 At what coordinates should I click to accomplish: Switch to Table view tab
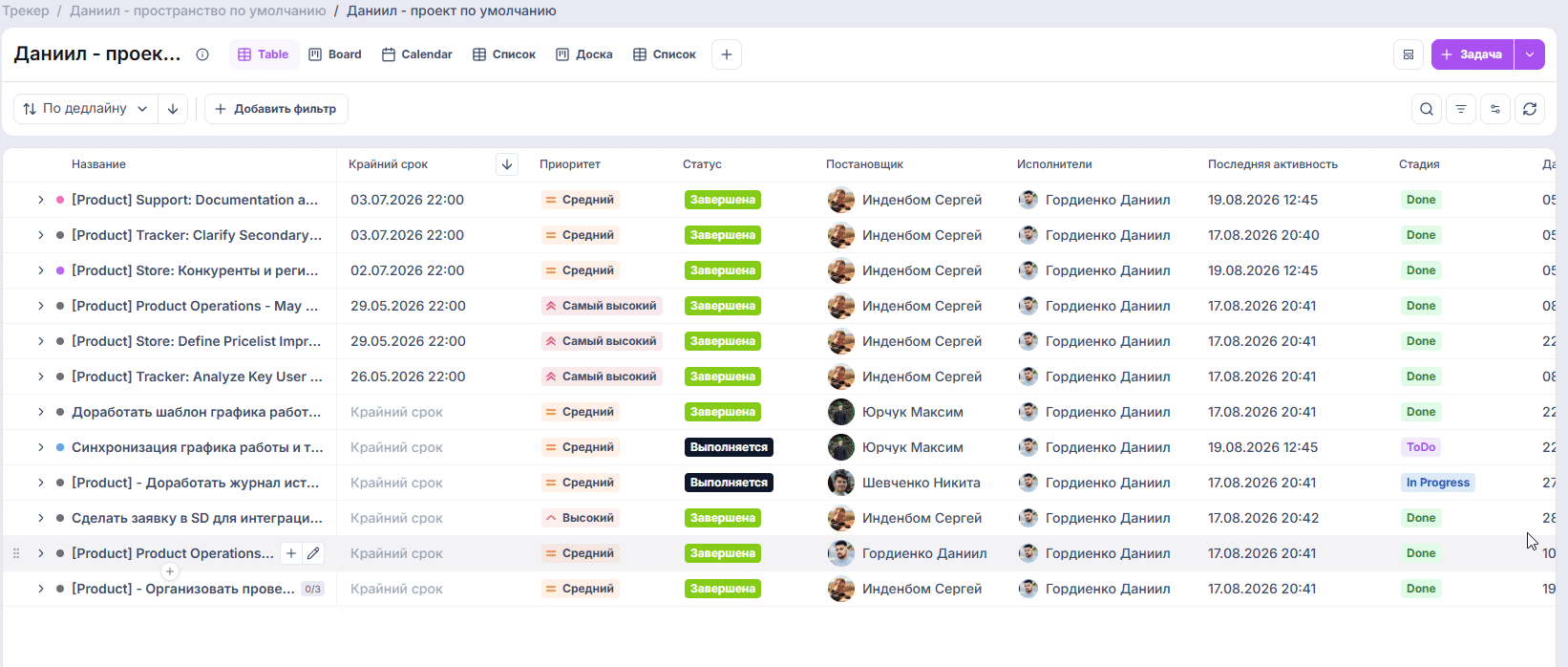pos(264,54)
